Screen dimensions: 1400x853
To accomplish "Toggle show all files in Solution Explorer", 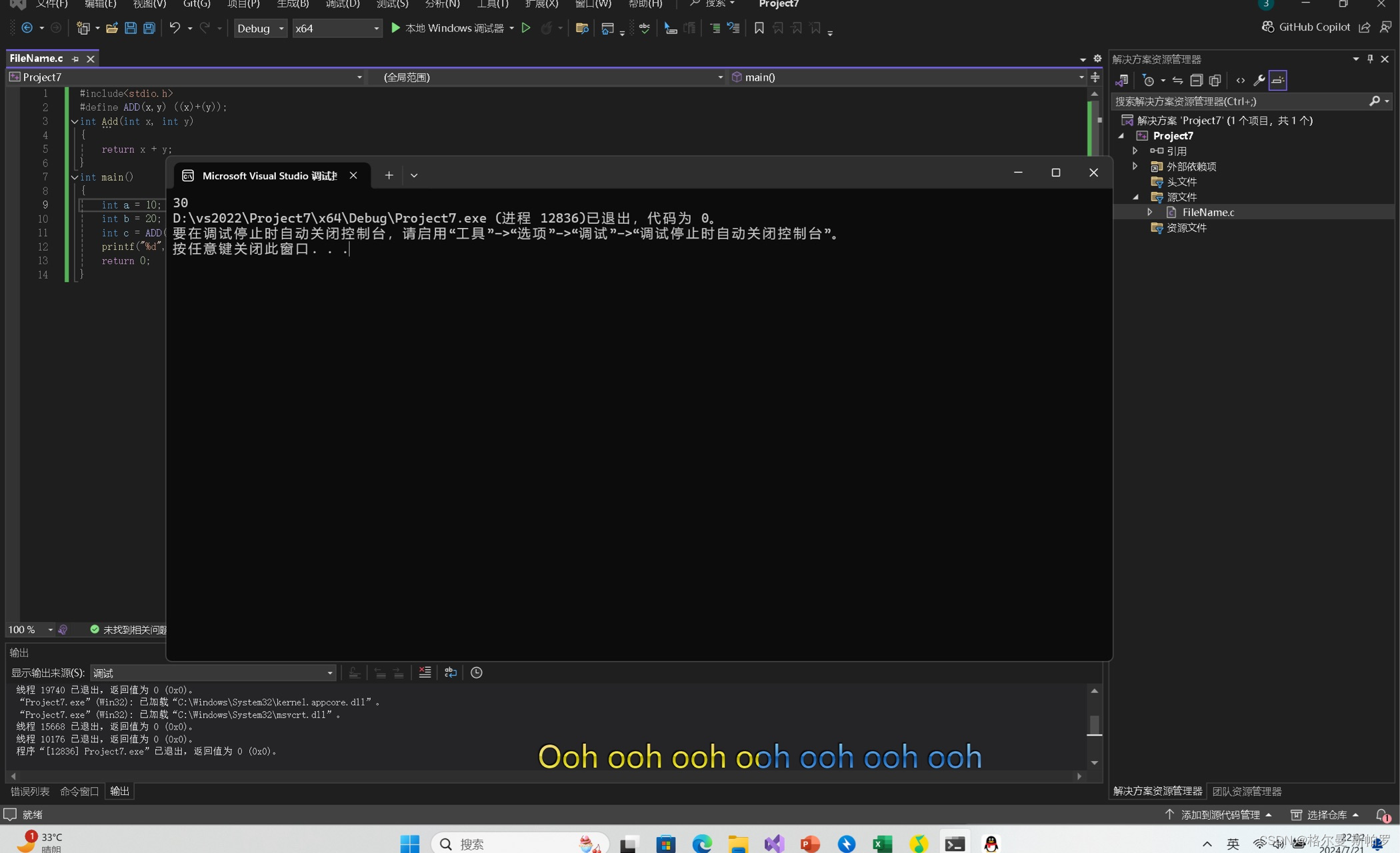I will (1215, 81).
